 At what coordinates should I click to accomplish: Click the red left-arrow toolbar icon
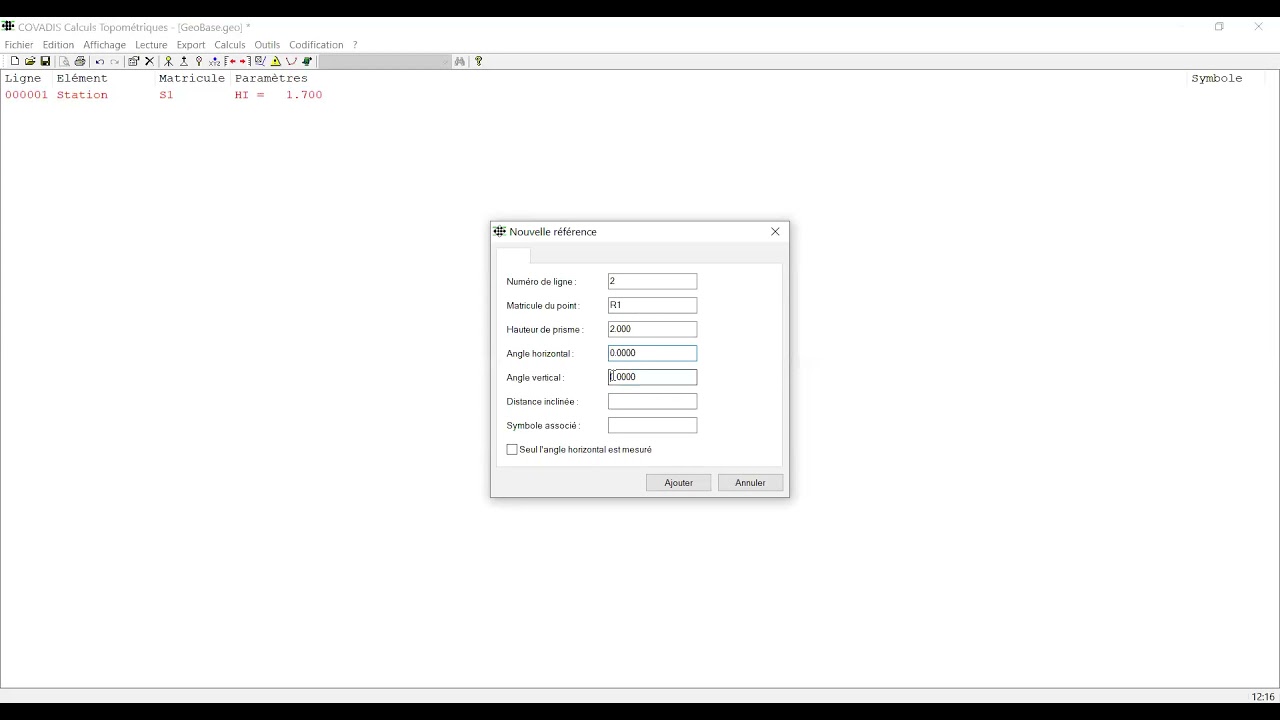[x=230, y=61]
